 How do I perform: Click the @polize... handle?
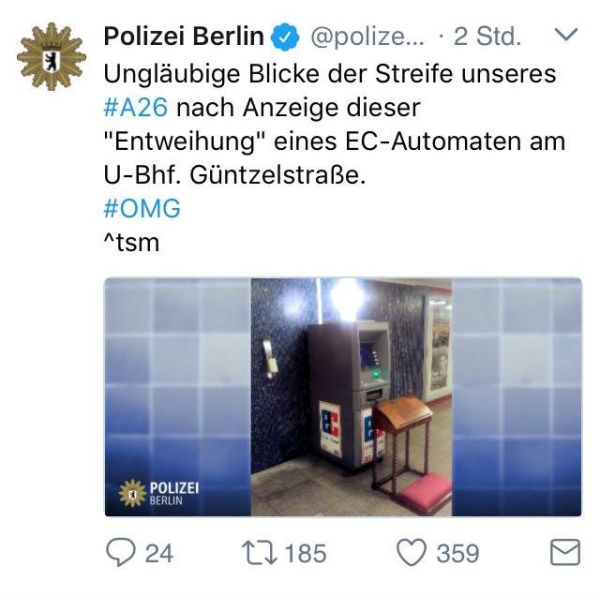click(x=367, y=37)
